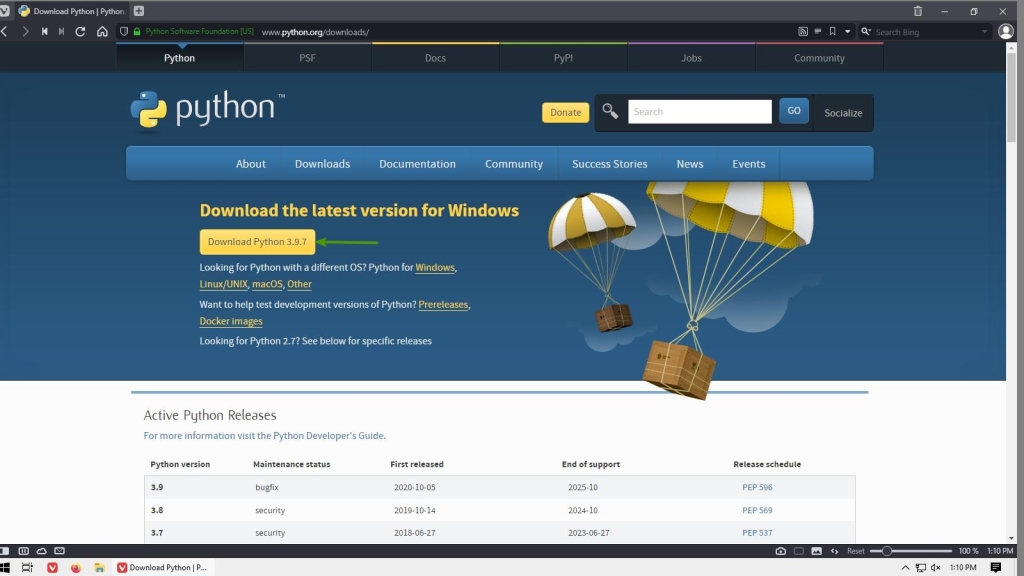Toggle the sidebar panel icon in the status bar

24,550
